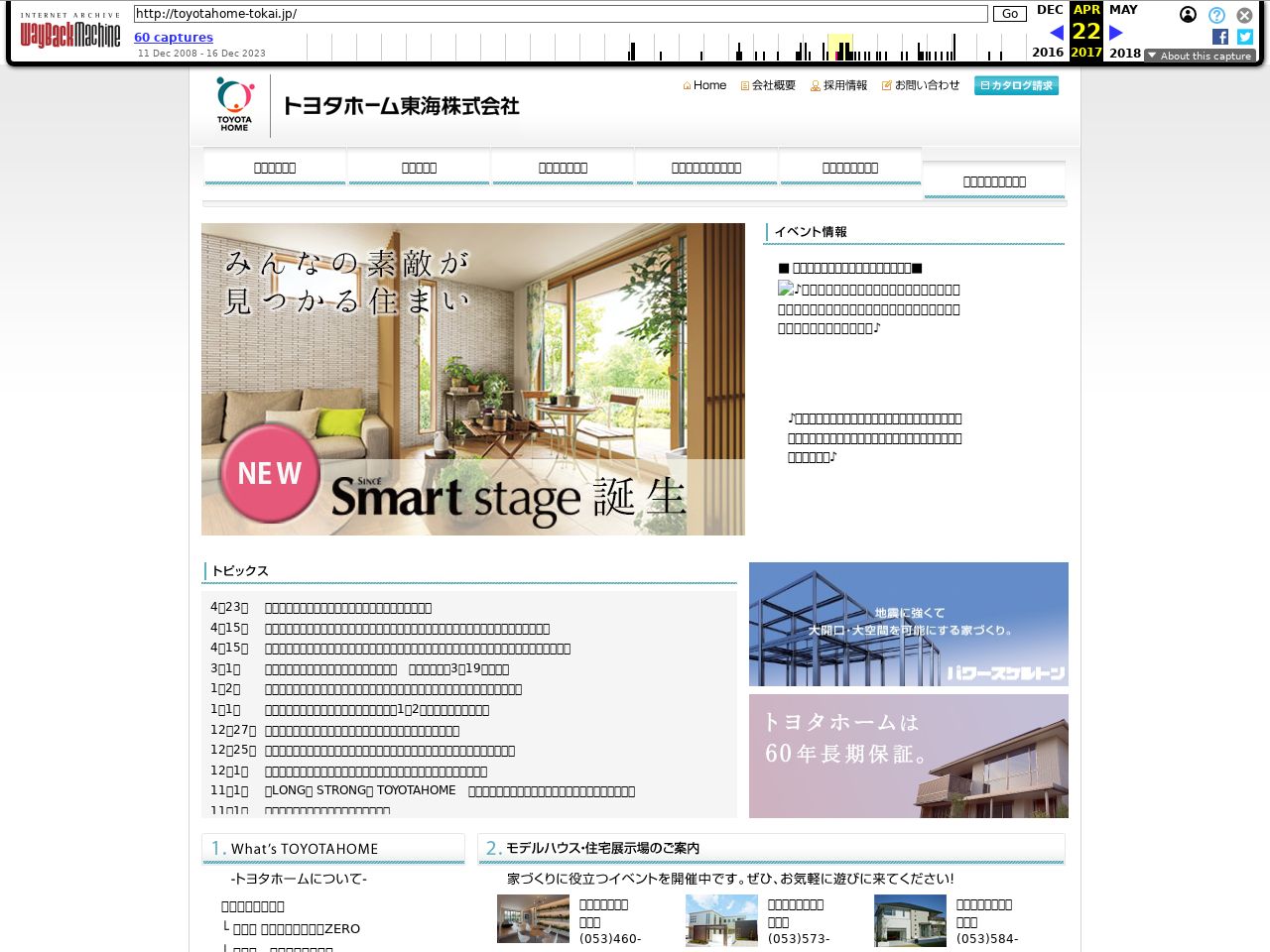
Task: Open the 採用情報 recruitment link
Action: point(838,85)
